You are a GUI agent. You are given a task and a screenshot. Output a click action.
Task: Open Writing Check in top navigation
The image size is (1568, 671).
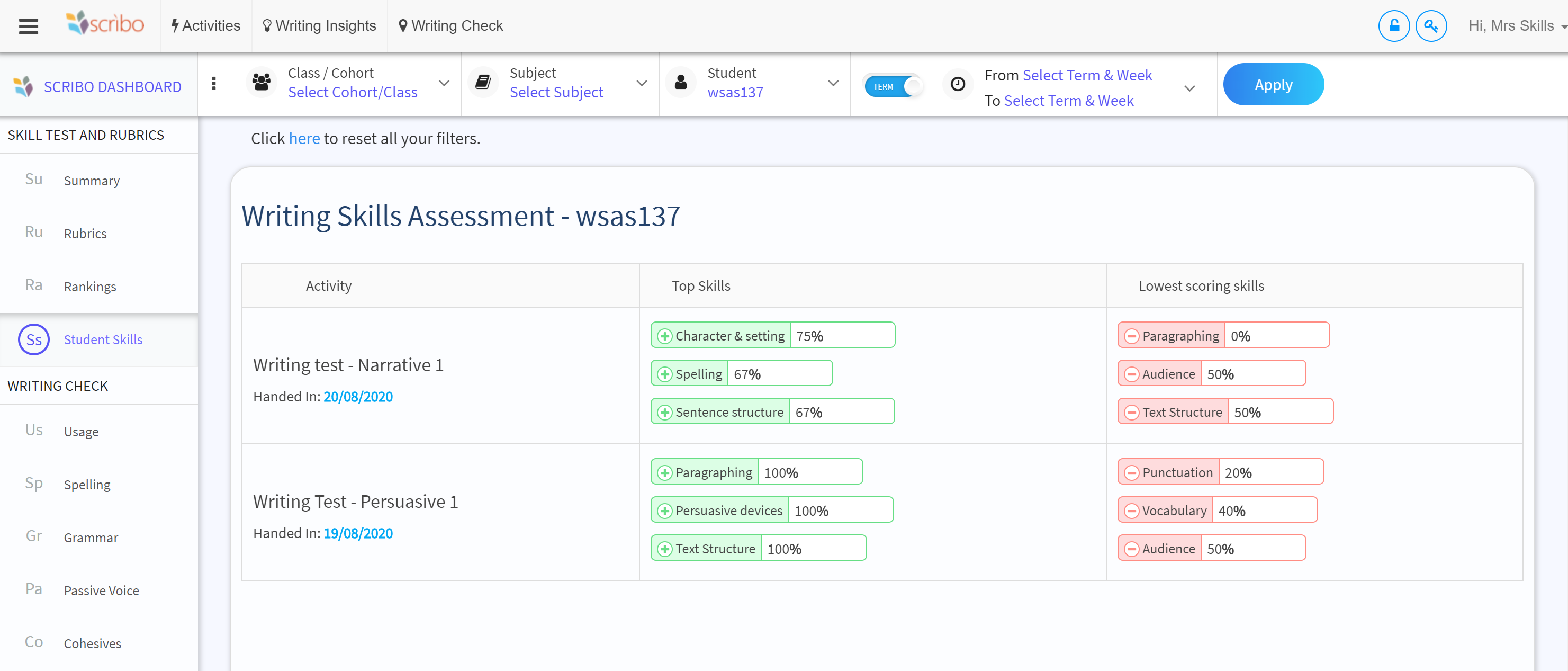451,25
